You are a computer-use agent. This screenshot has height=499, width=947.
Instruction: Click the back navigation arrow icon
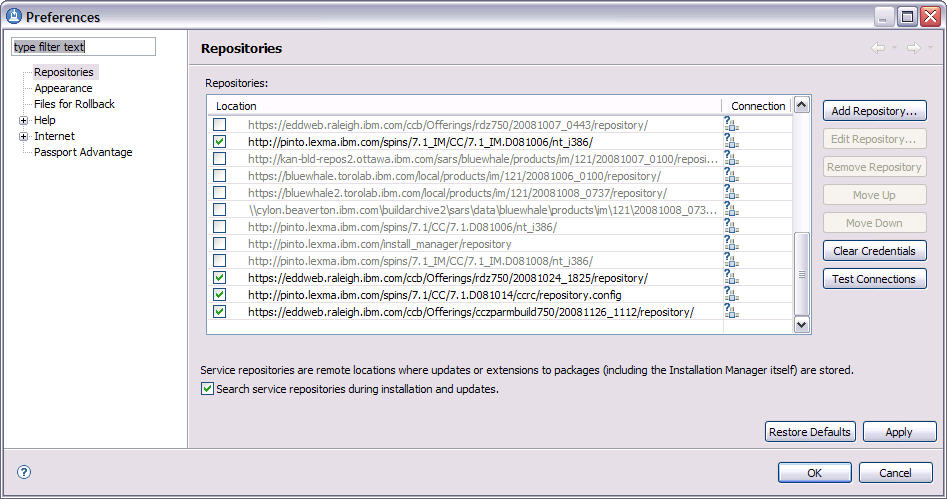coord(878,48)
